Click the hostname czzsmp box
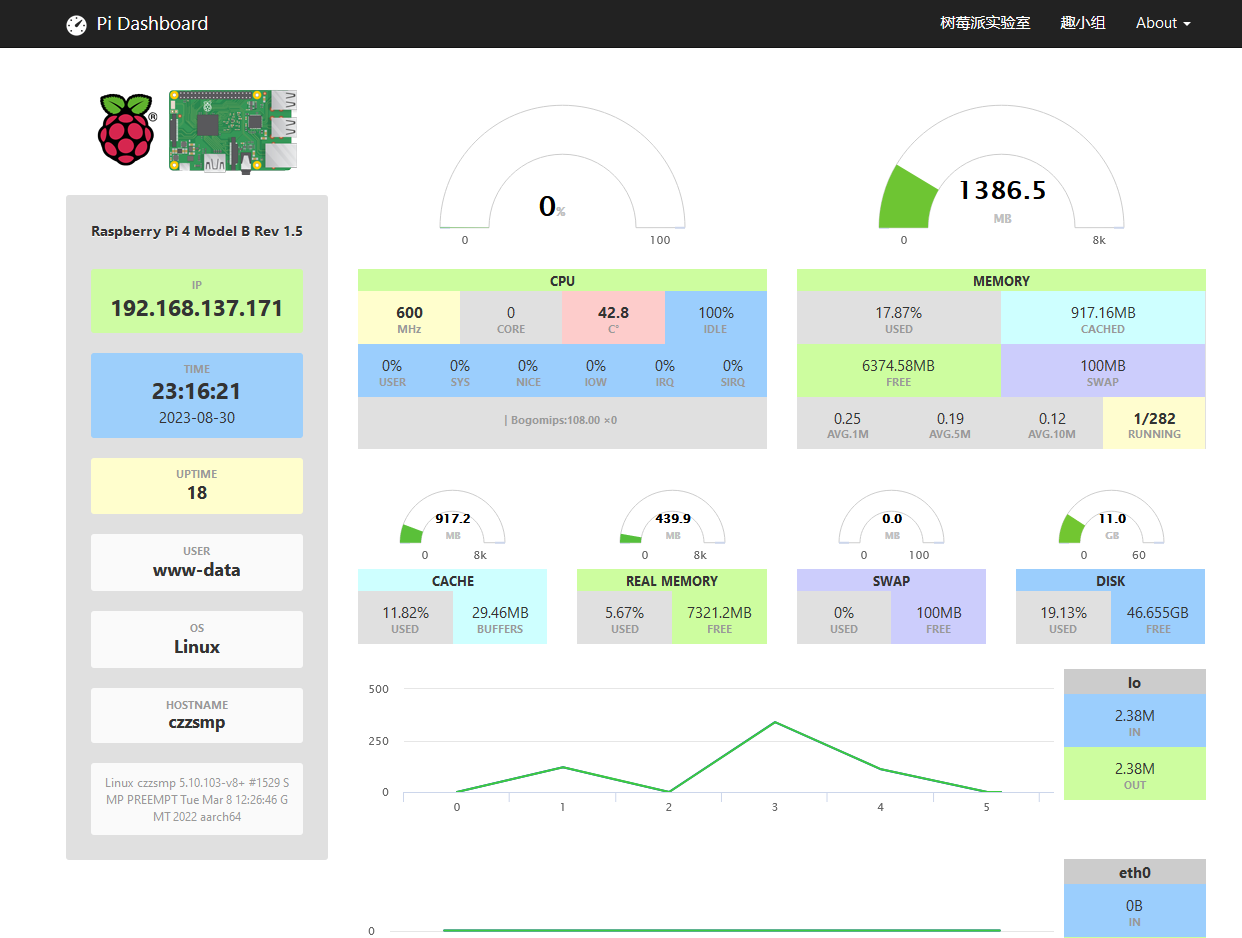The image size is (1242, 938). point(197,715)
